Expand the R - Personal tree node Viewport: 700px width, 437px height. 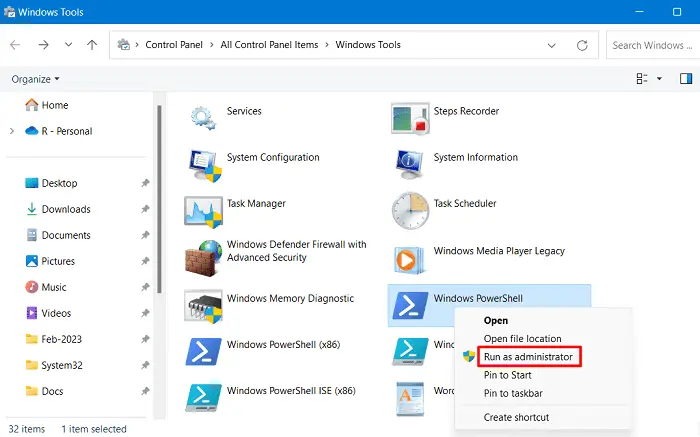(11, 131)
